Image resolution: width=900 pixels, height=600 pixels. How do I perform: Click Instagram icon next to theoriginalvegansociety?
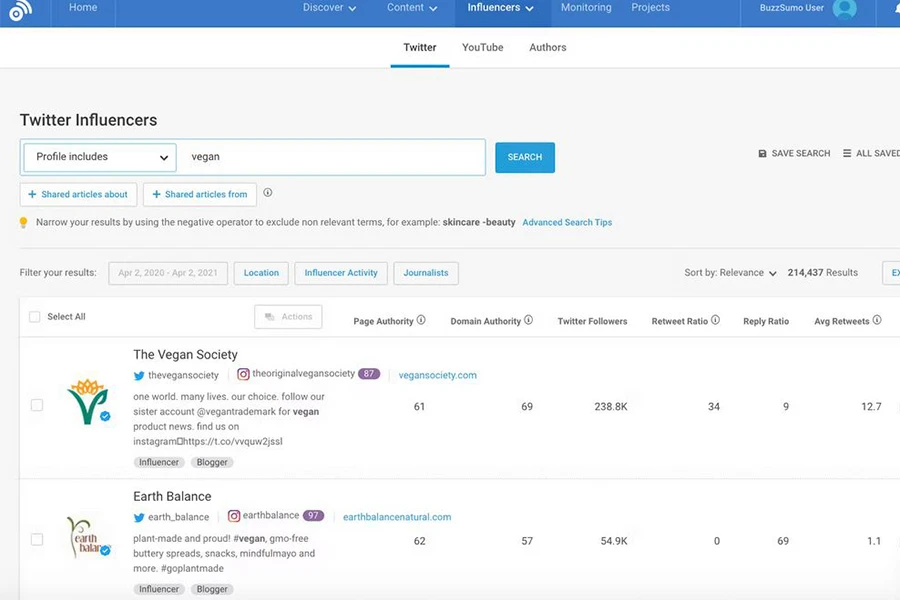(x=243, y=374)
